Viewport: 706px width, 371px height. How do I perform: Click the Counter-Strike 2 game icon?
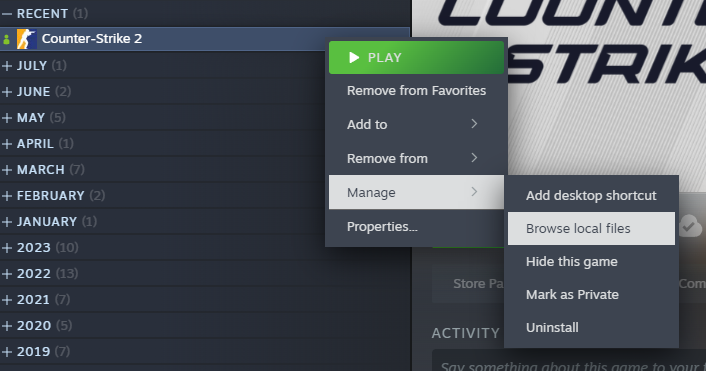tap(27, 39)
